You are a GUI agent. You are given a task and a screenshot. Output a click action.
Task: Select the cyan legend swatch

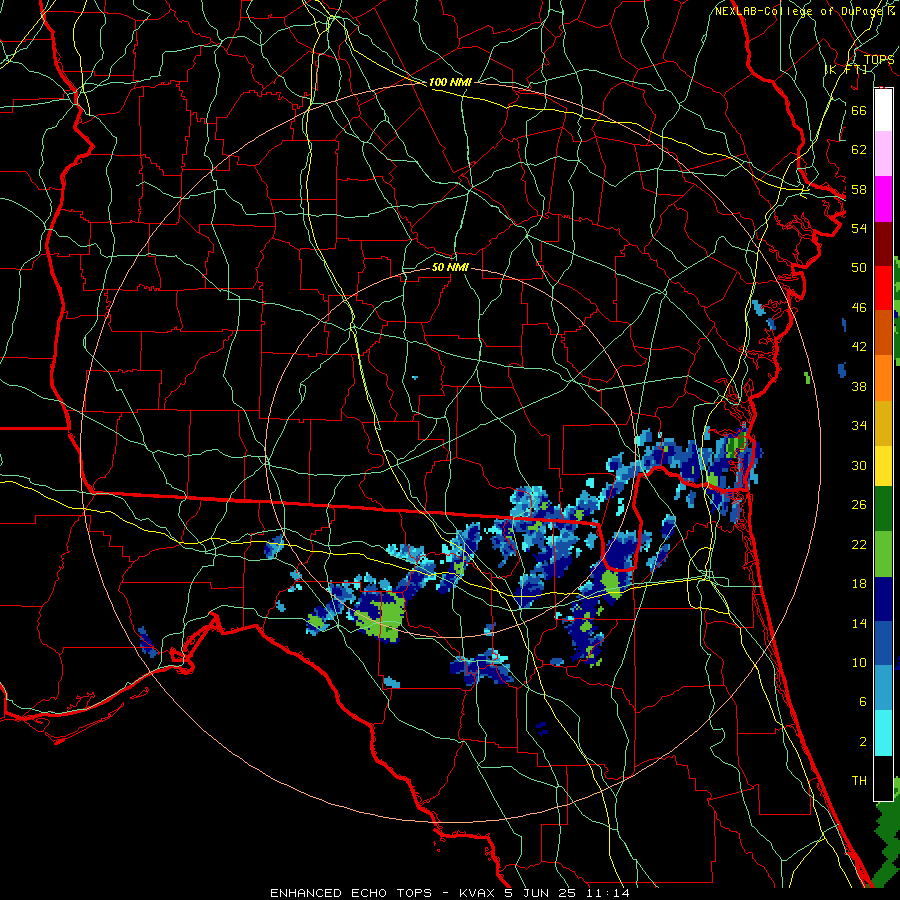point(883,733)
